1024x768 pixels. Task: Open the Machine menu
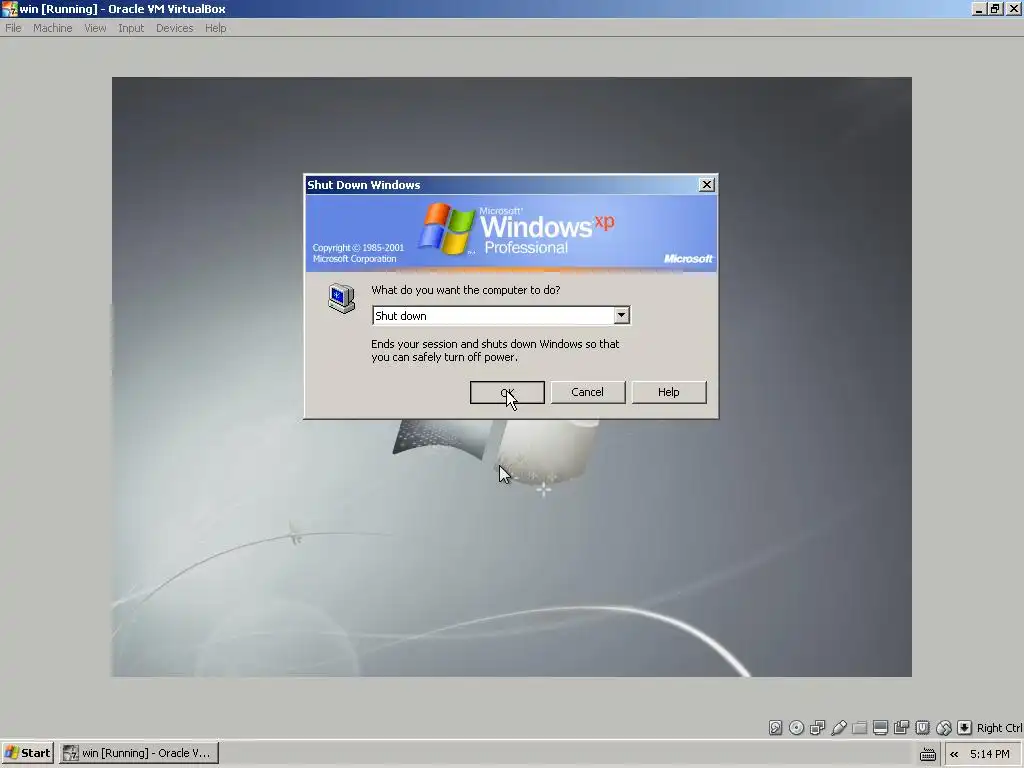(52, 28)
